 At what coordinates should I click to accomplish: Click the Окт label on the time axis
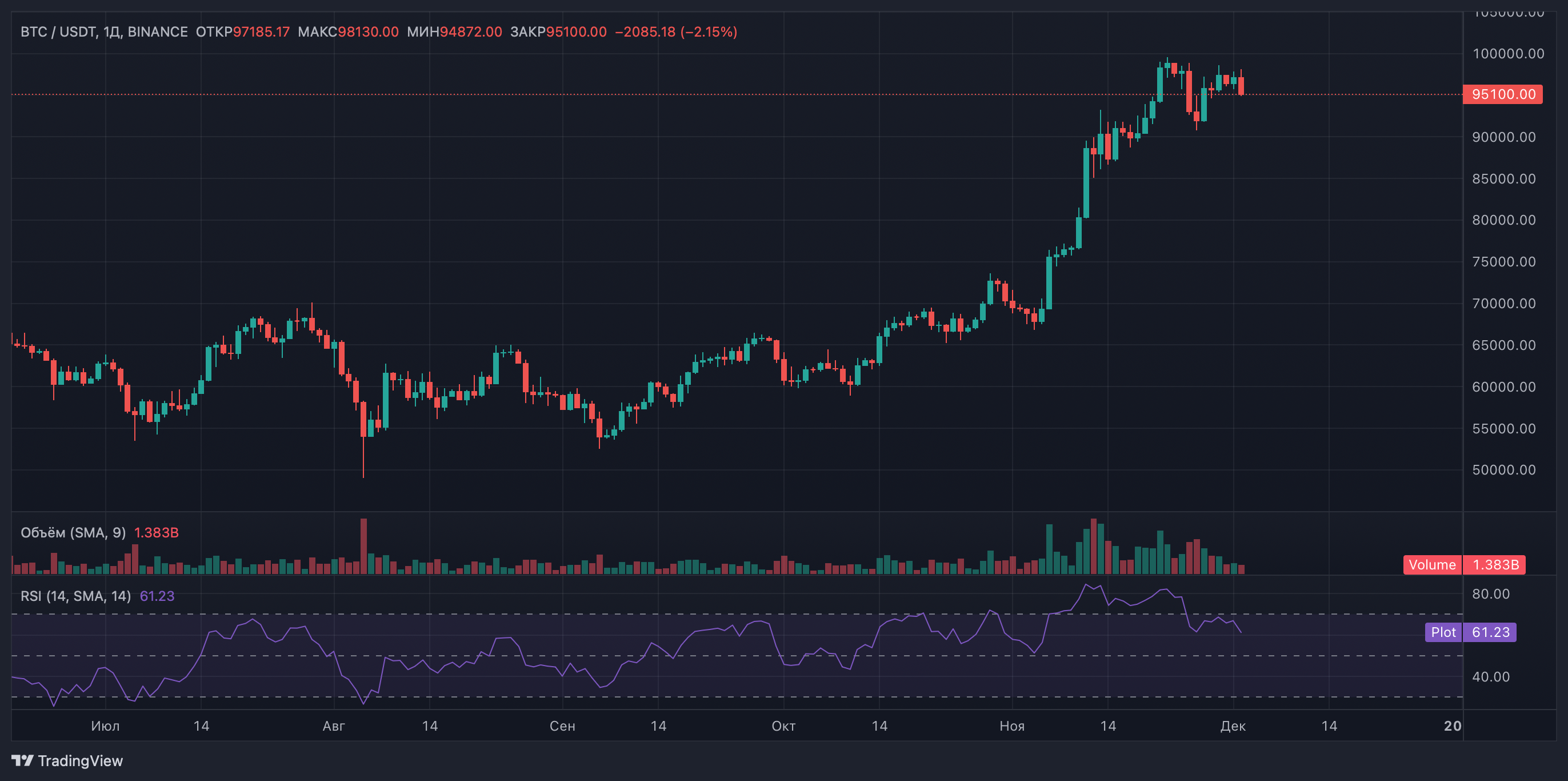click(783, 726)
